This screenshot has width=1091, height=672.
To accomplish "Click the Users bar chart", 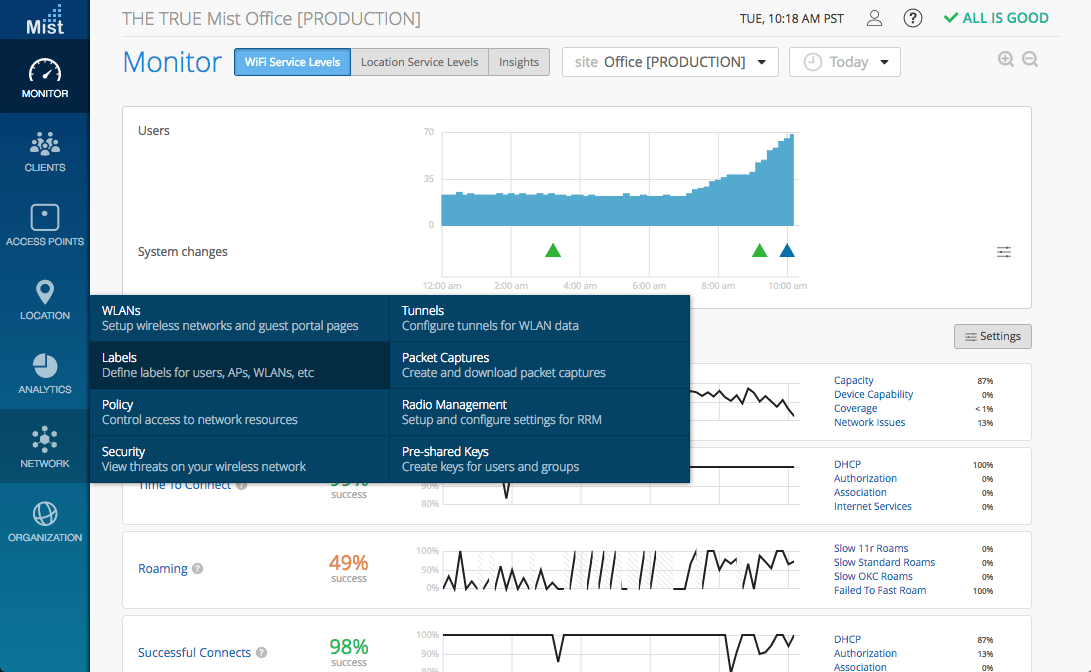I will coord(617,179).
